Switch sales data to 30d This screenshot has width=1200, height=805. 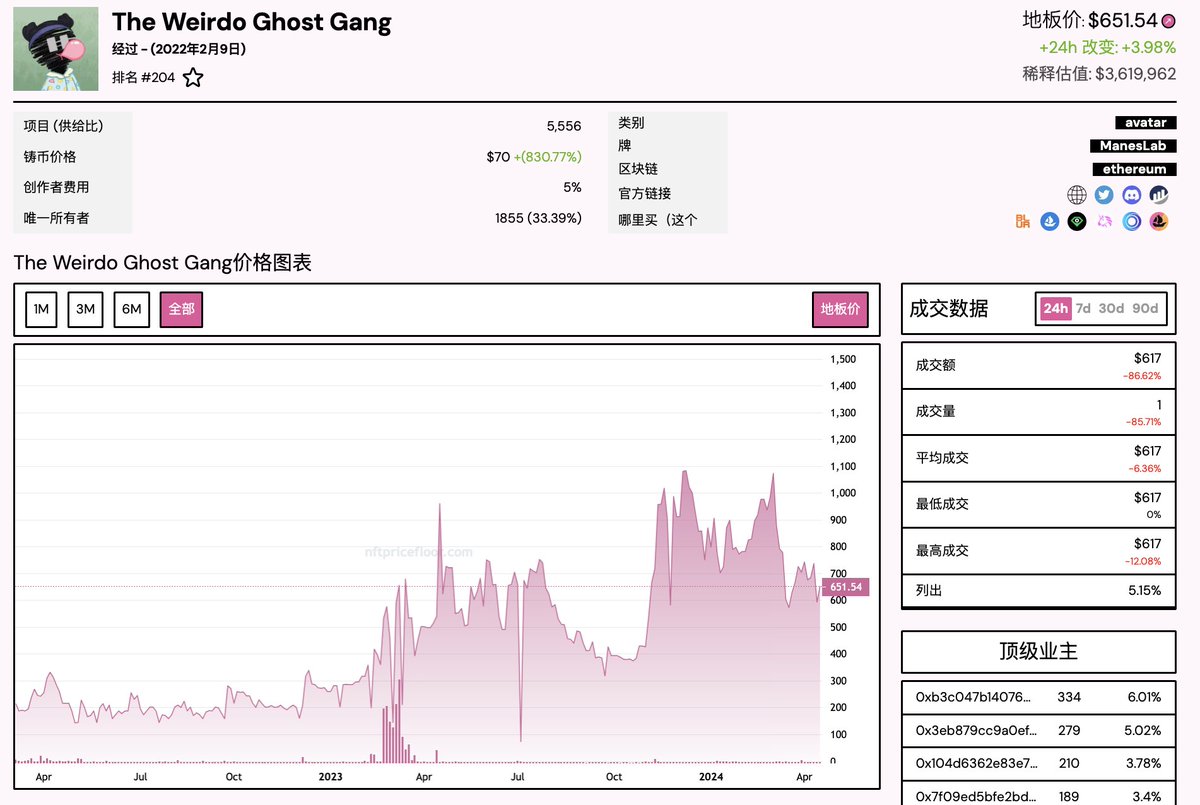pyautogui.click(x=1111, y=309)
